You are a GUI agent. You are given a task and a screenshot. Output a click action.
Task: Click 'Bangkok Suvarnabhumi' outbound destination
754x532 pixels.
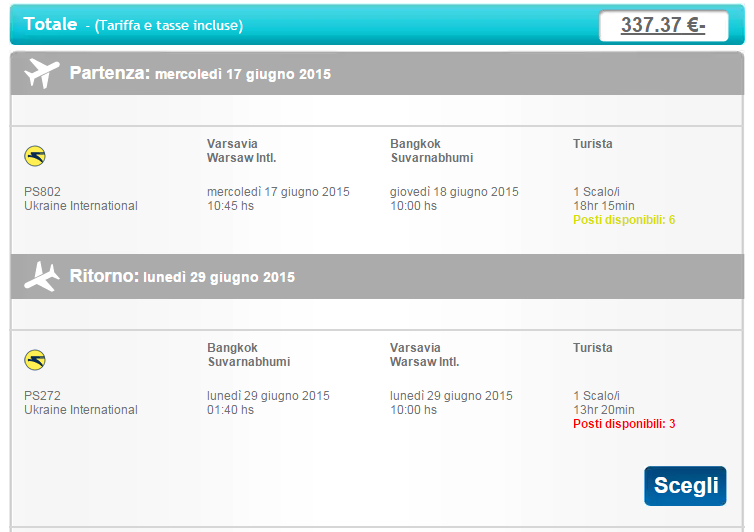click(x=431, y=151)
